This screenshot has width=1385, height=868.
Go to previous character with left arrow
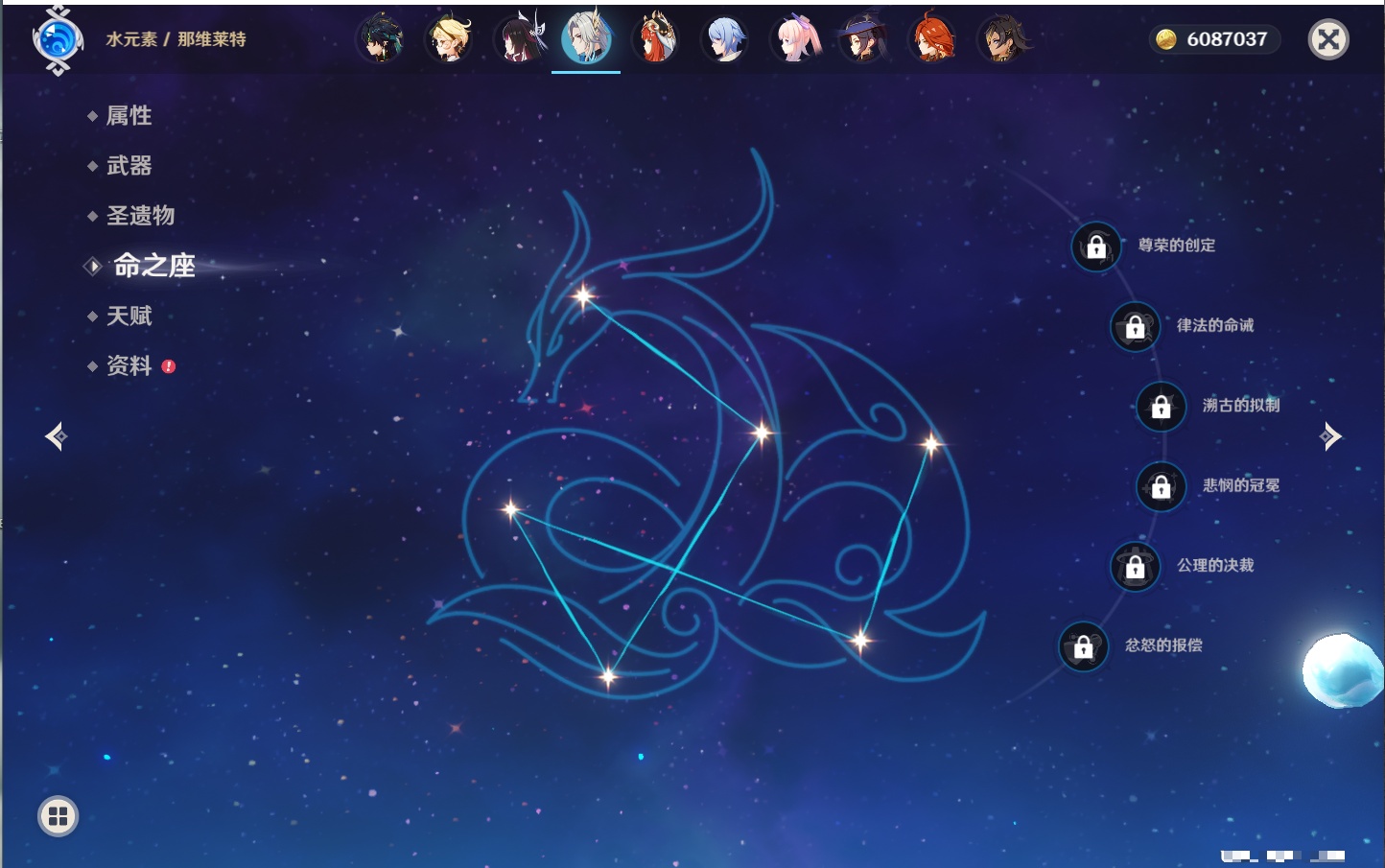point(56,436)
